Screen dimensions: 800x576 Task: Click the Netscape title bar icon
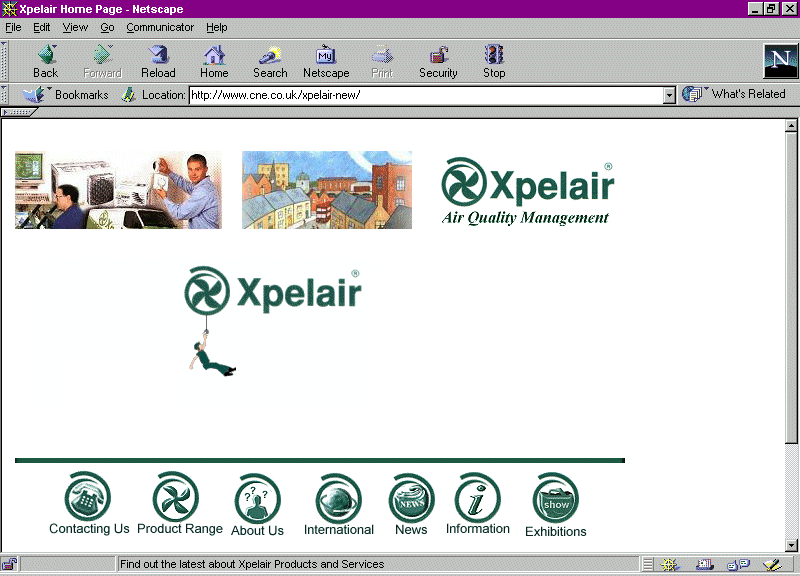9,9
